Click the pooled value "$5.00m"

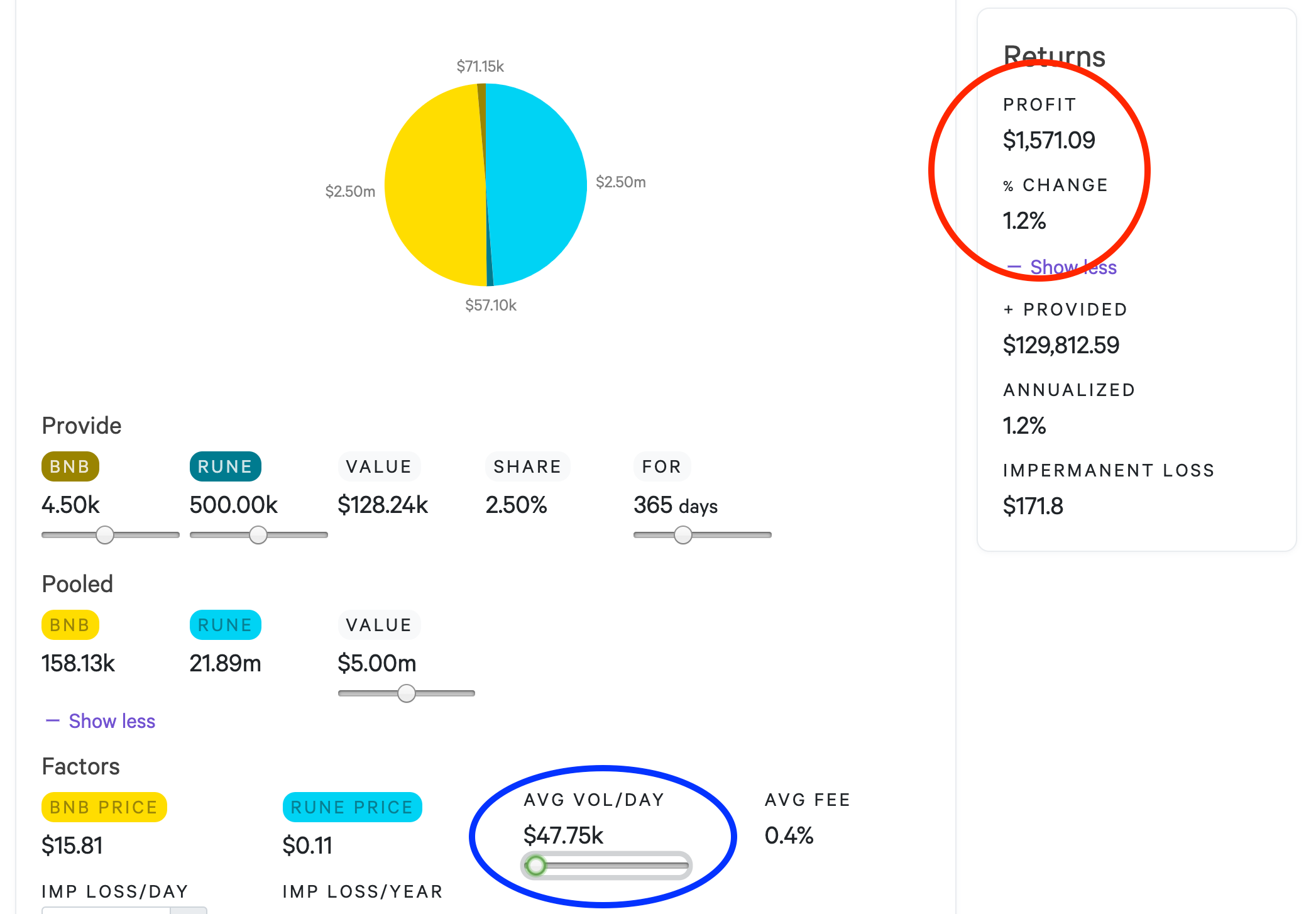coord(376,663)
